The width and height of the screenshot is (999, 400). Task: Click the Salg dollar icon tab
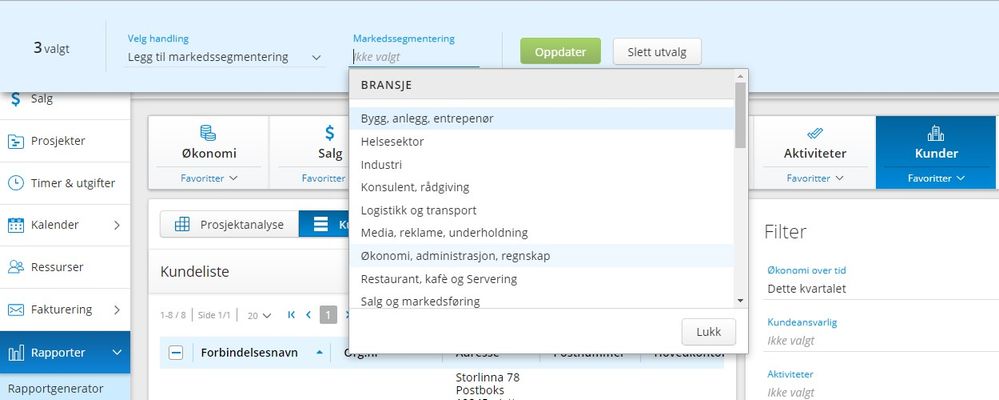[329, 132]
